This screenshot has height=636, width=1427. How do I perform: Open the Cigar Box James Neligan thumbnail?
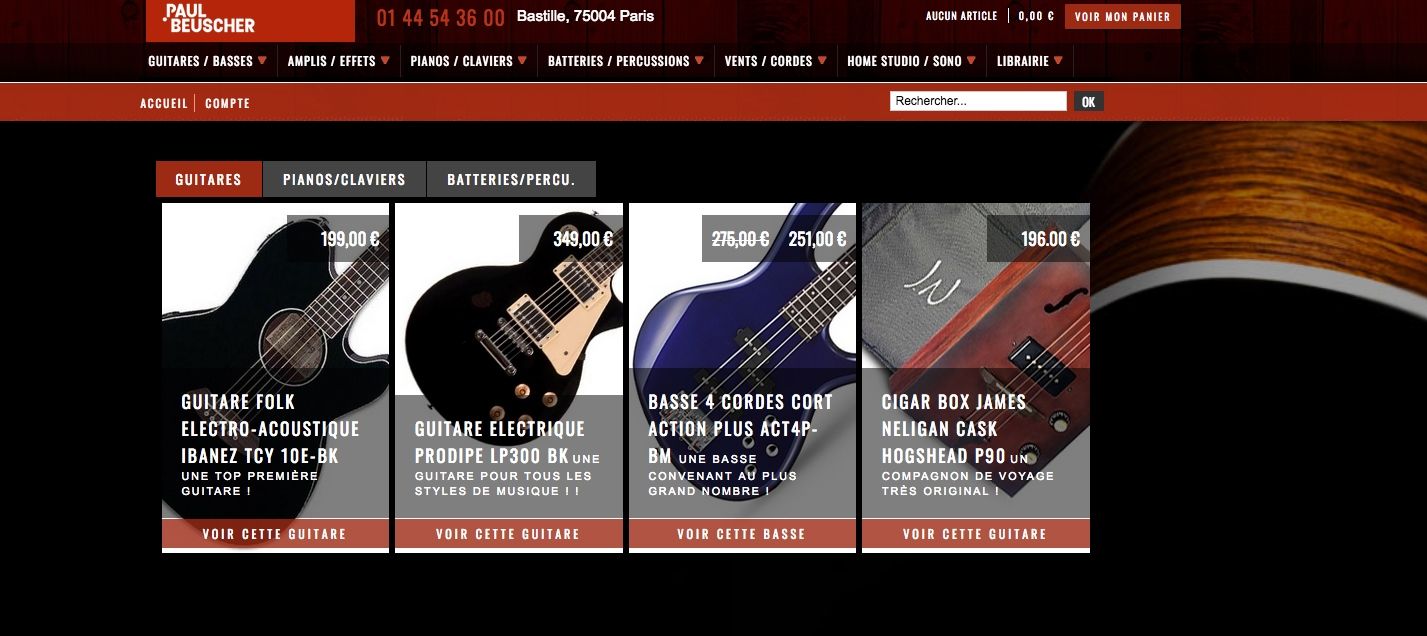tap(976, 300)
